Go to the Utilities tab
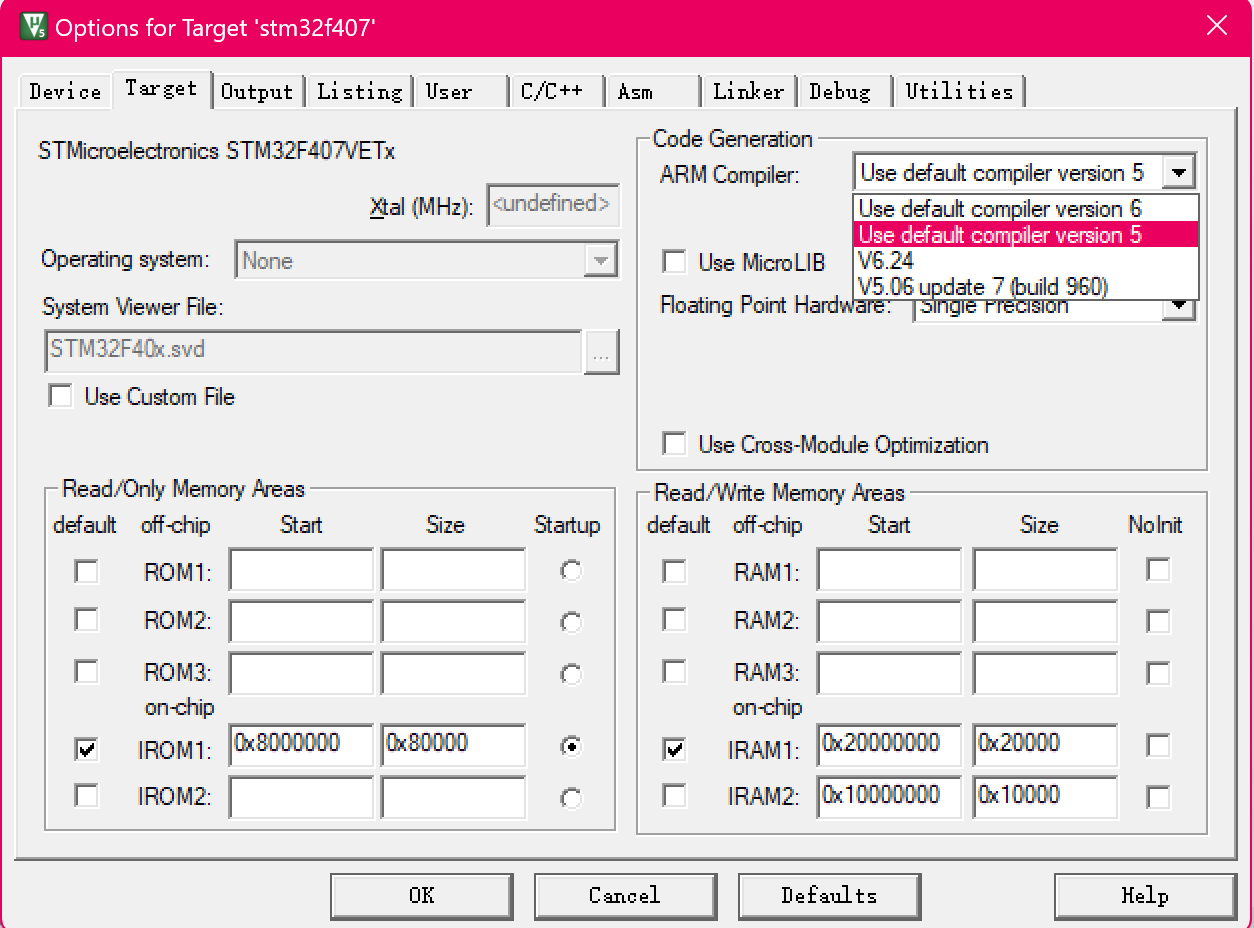This screenshot has width=1254, height=928. [959, 91]
